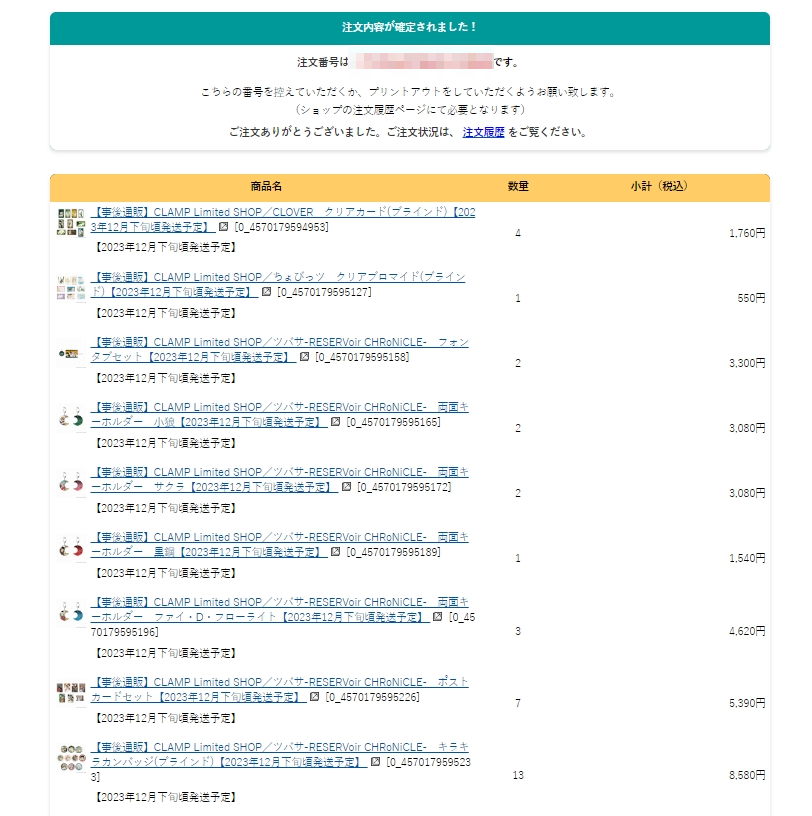
Task: Click the ちょびっツ クリアブロマイド product thumbnail
Action: [71, 287]
